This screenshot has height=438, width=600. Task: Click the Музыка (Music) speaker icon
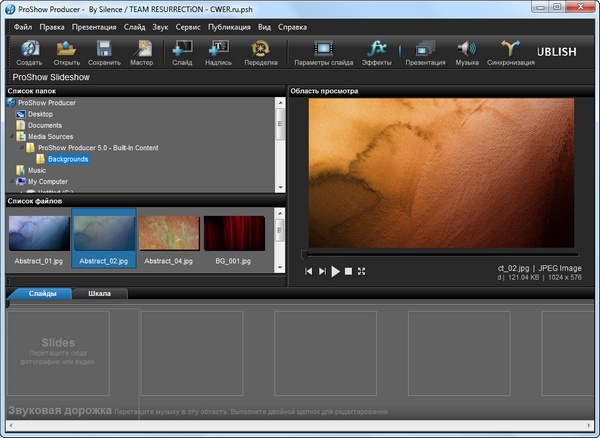pyautogui.click(x=467, y=49)
